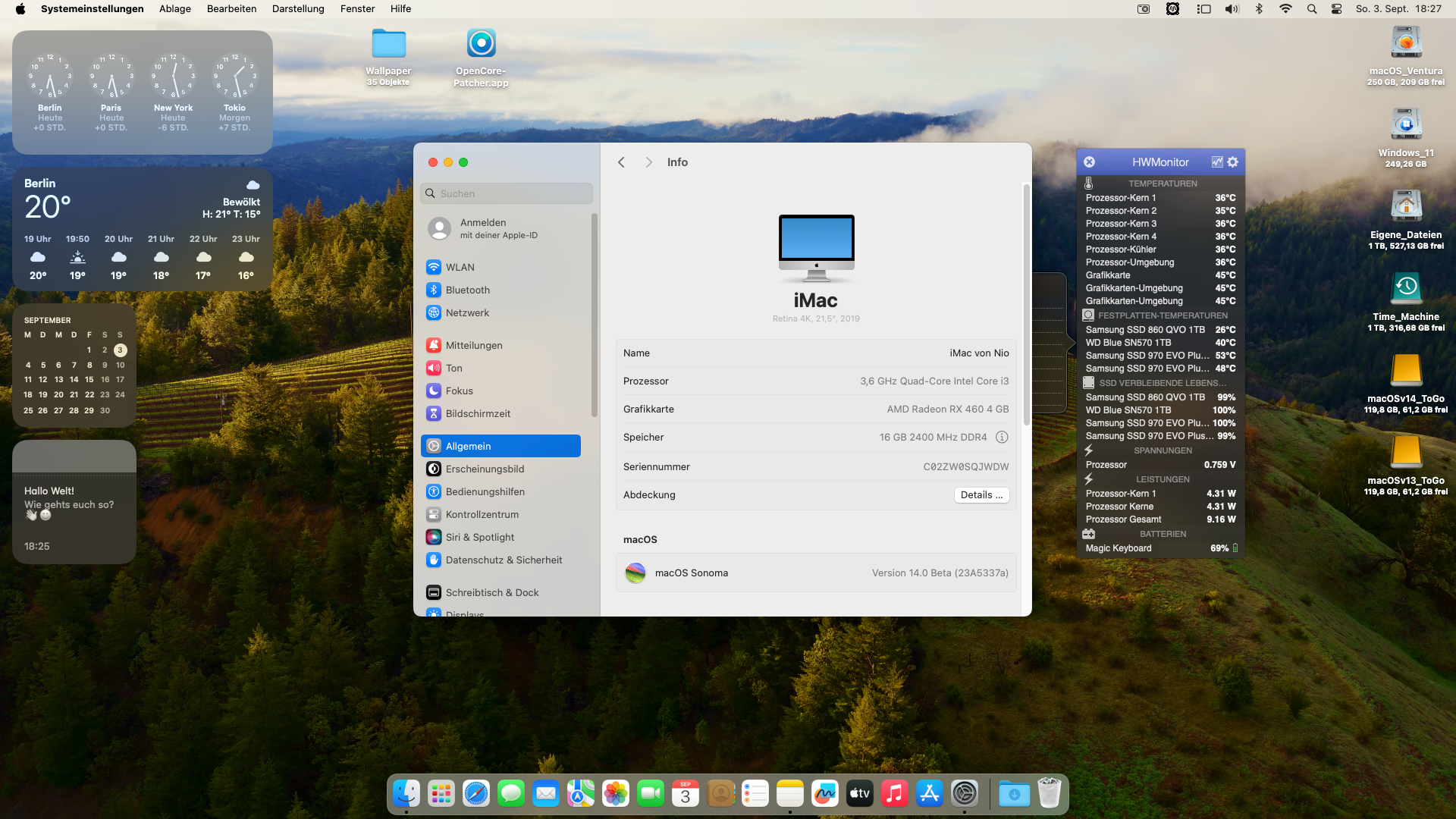Go forward with the right chevron

[x=648, y=162]
